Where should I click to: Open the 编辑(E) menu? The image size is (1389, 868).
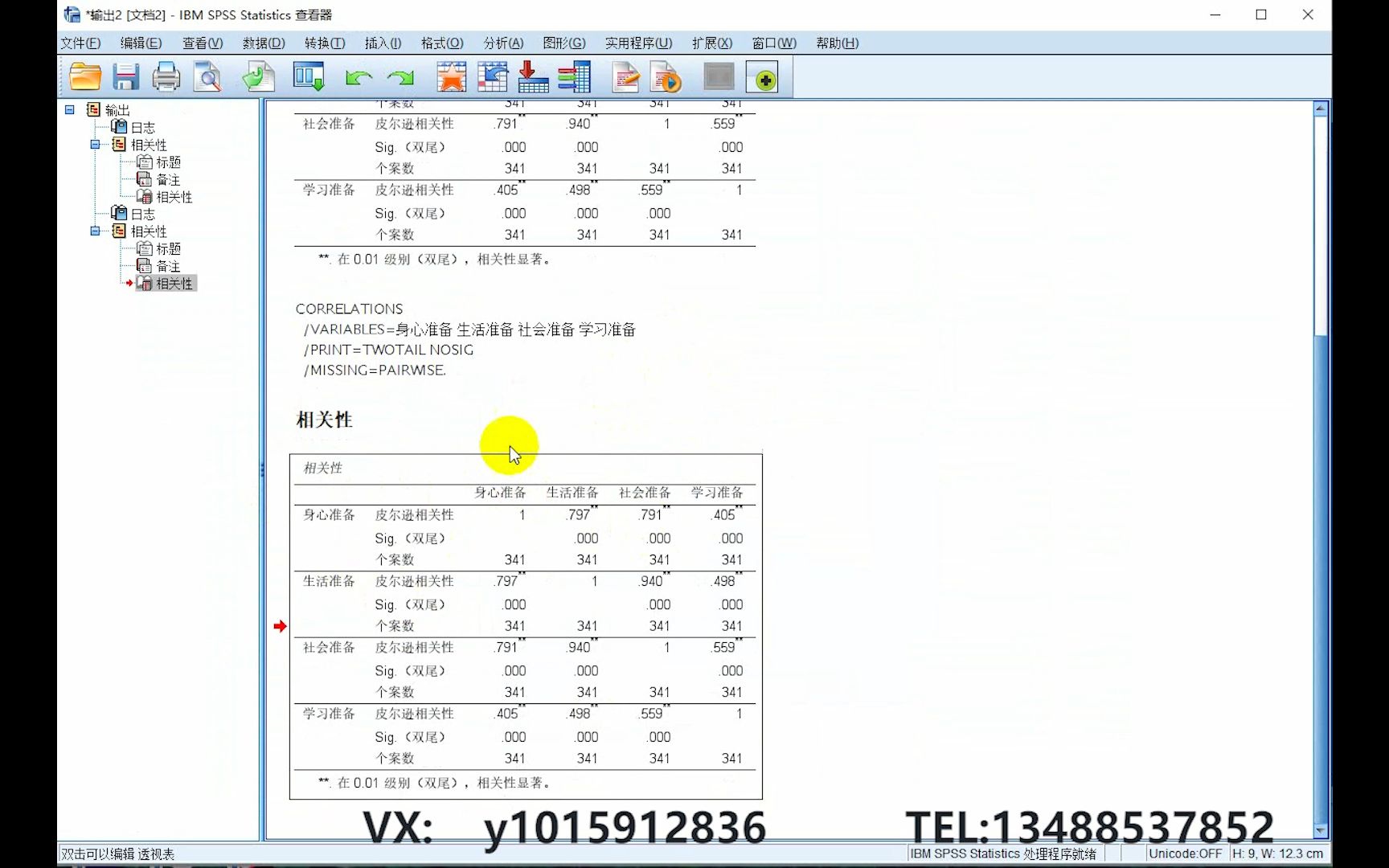point(141,43)
